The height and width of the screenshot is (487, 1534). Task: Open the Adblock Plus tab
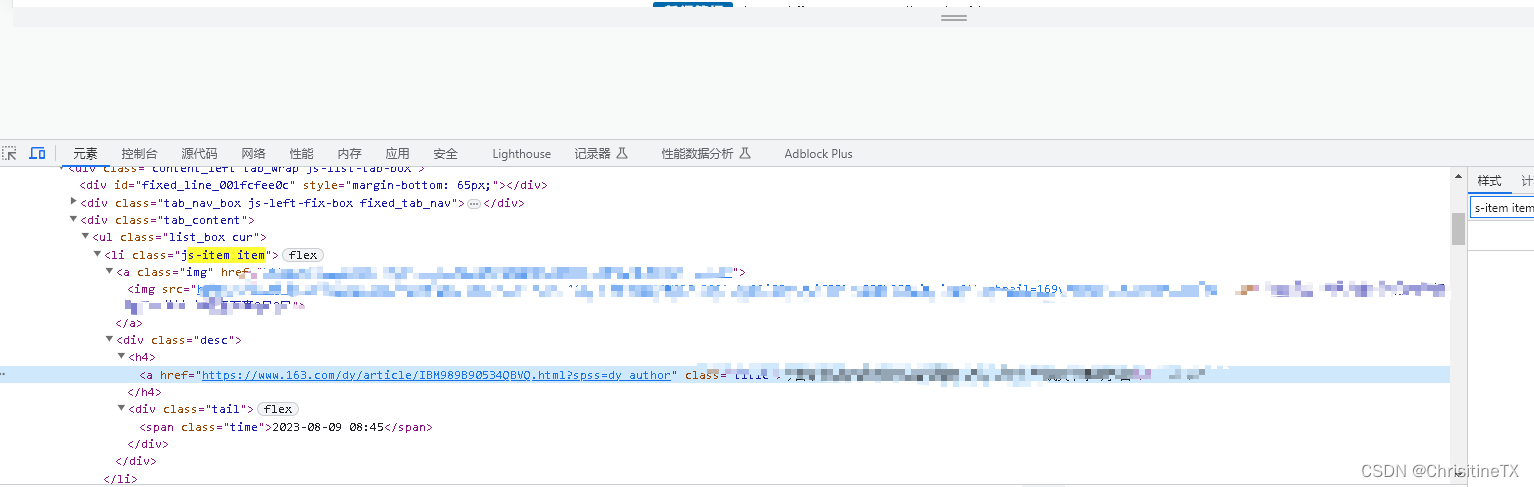(818, 154)
